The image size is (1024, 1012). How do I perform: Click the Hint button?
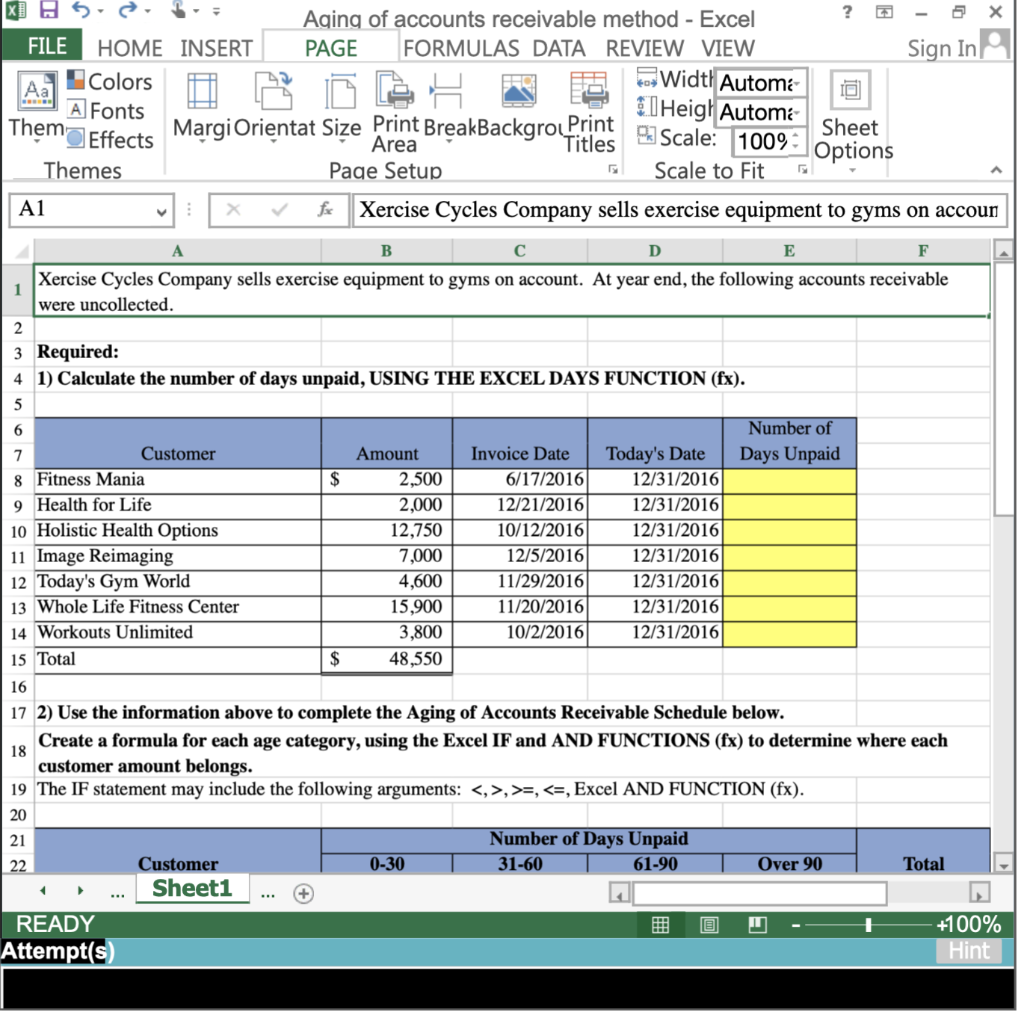967,951
